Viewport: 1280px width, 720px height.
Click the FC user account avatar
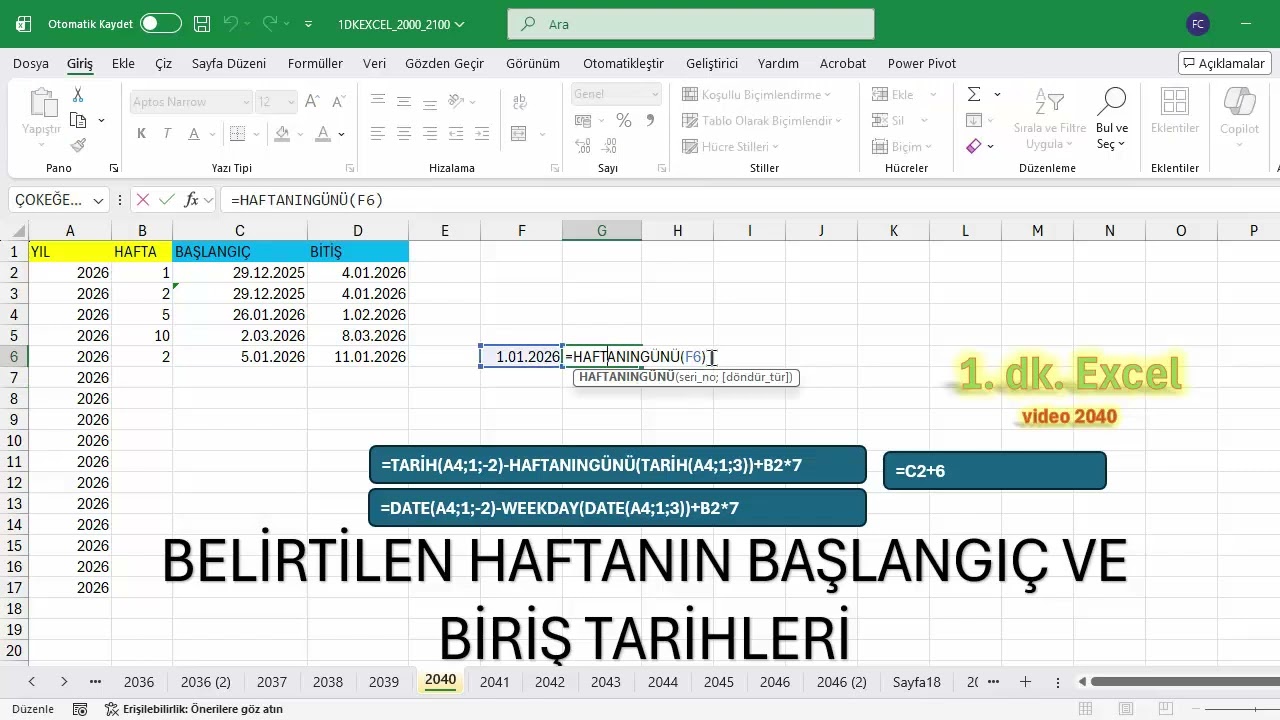(x=1197, y=24)
